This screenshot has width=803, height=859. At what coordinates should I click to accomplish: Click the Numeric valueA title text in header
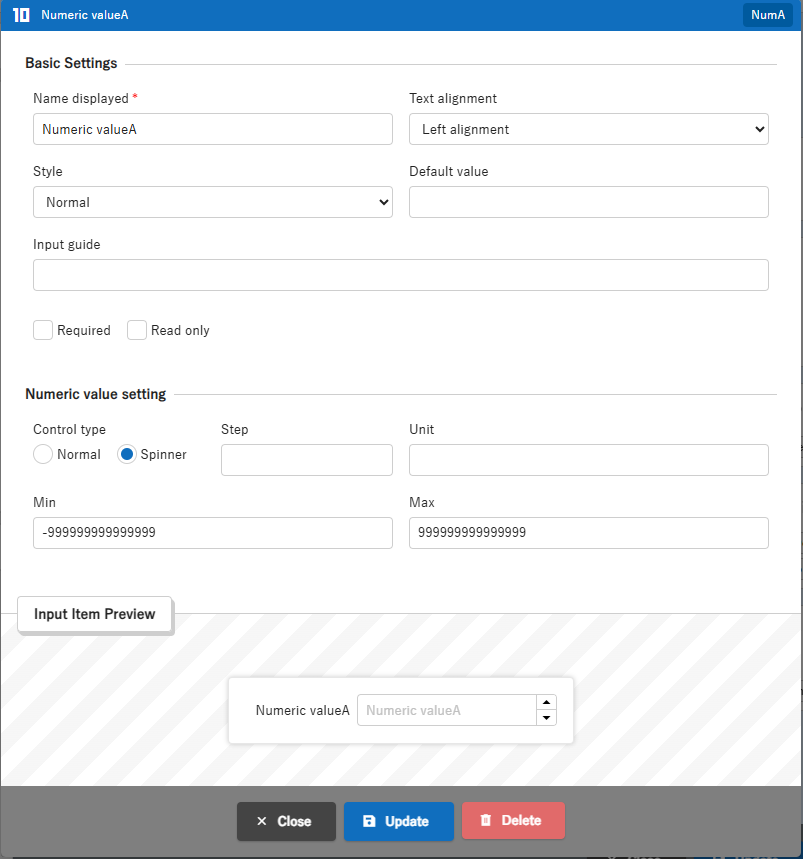click(85, 15)
